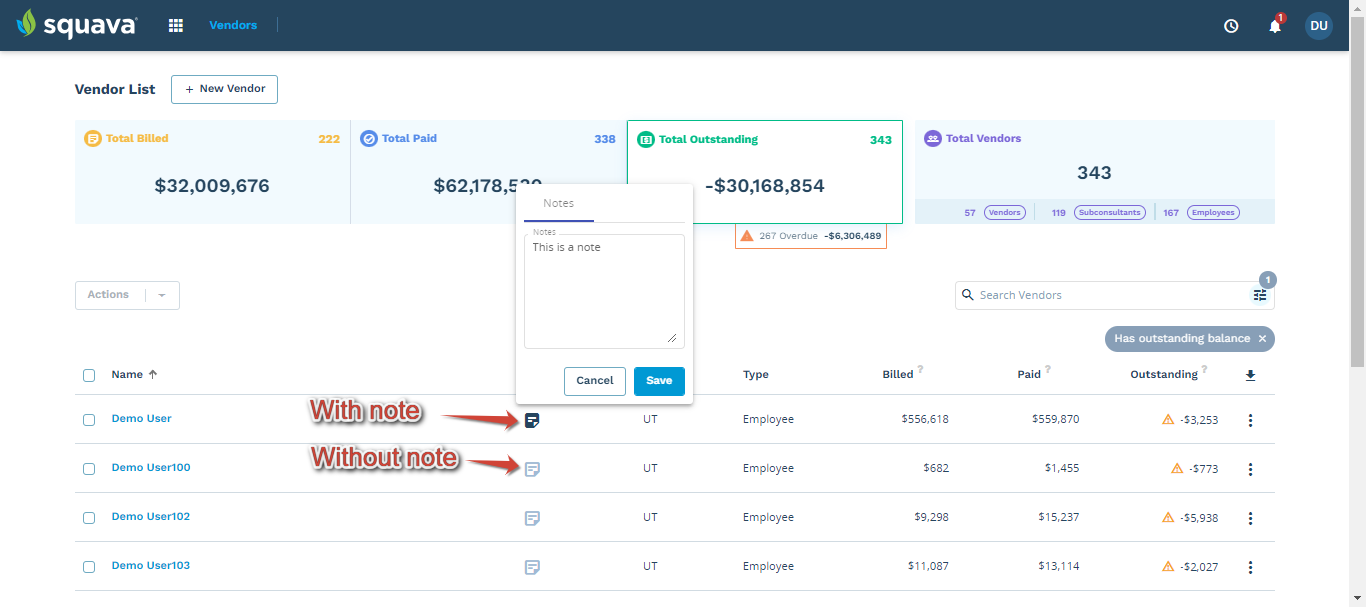Click the filter settings icon in search bar
This screenshot has height=607, width=1366.
point(1260,295)
